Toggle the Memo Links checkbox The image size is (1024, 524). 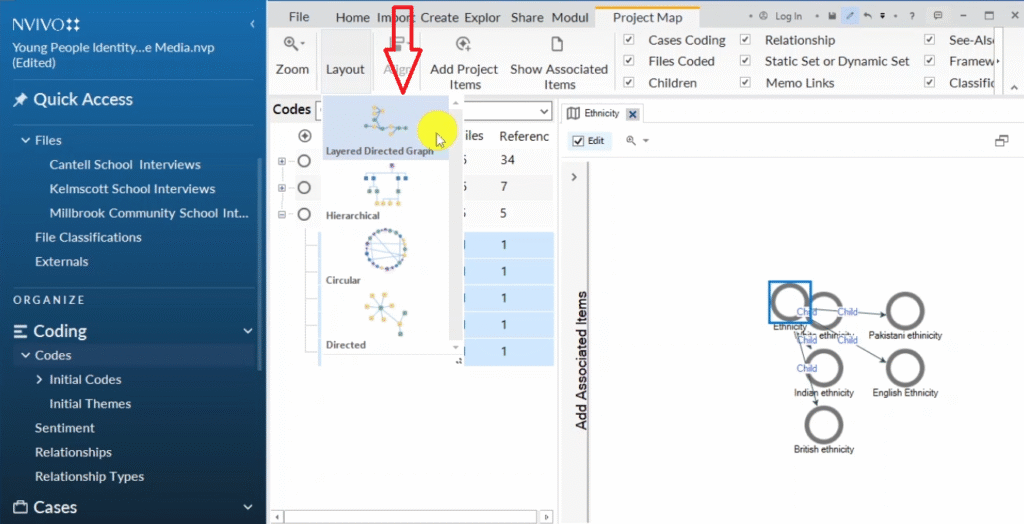[x=746, y=83]
